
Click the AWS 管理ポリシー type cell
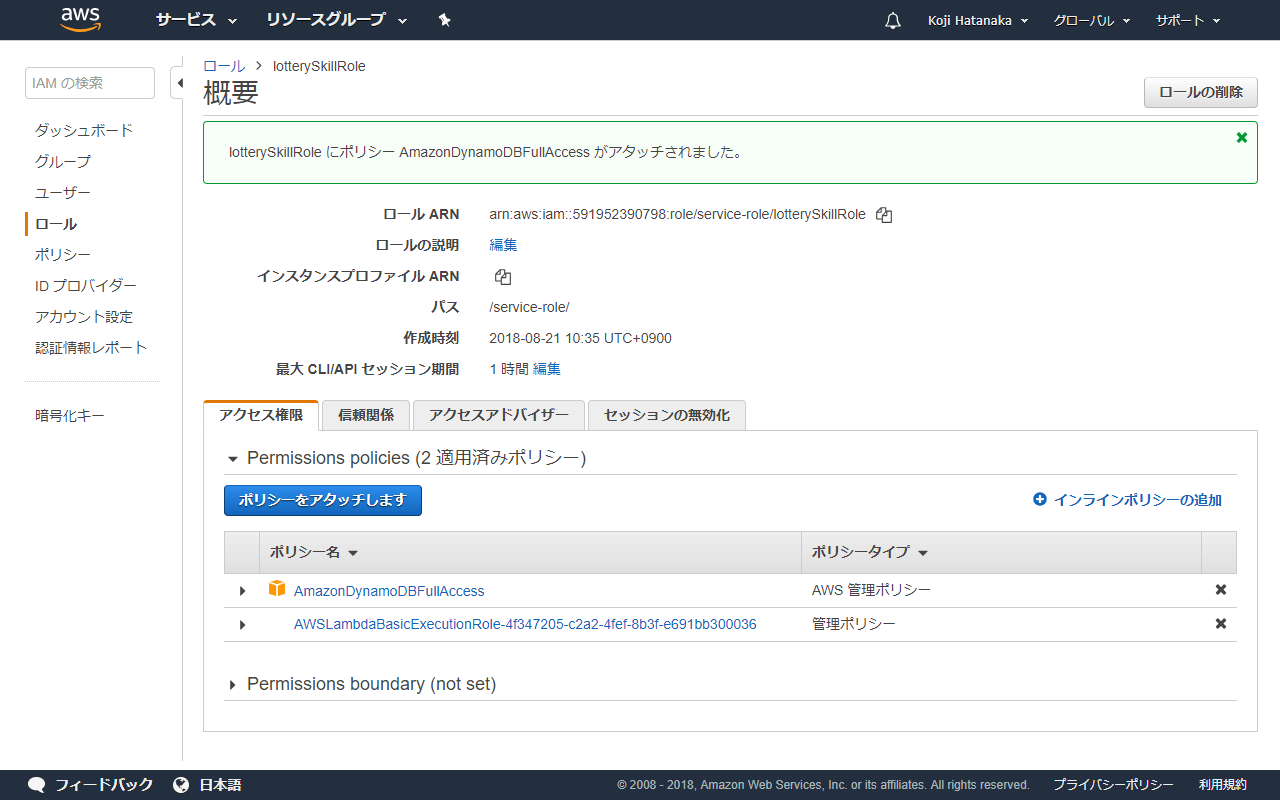coord(871,590)
